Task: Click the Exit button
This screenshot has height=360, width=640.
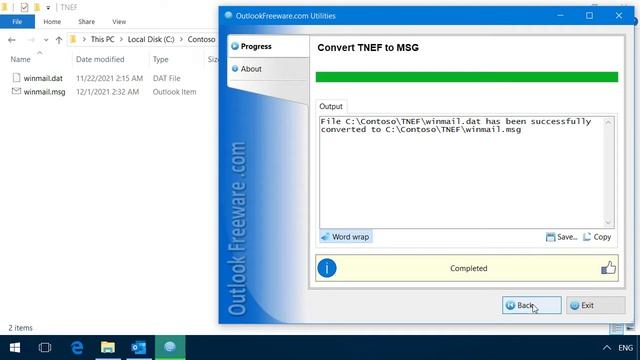Action: coord(595,305)
